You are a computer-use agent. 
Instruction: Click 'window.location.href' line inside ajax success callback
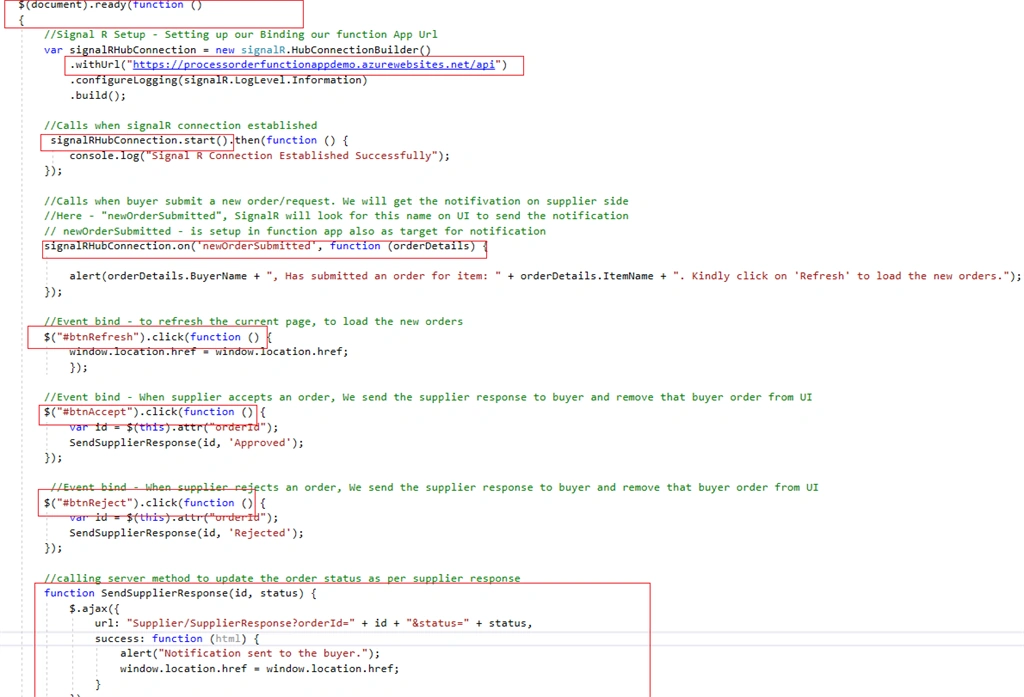coord(259,669)
